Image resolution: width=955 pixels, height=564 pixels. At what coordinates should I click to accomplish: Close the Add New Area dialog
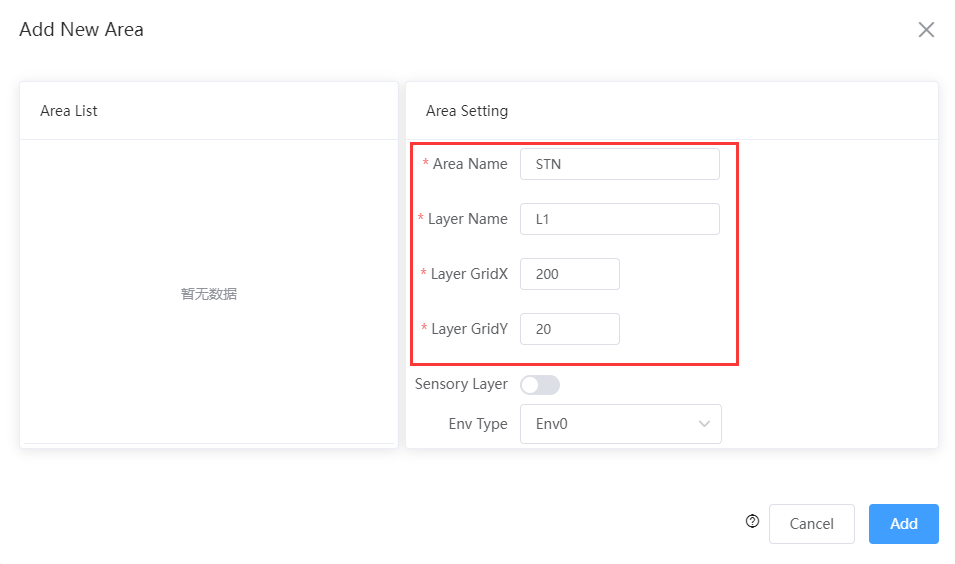click(926, 29)
